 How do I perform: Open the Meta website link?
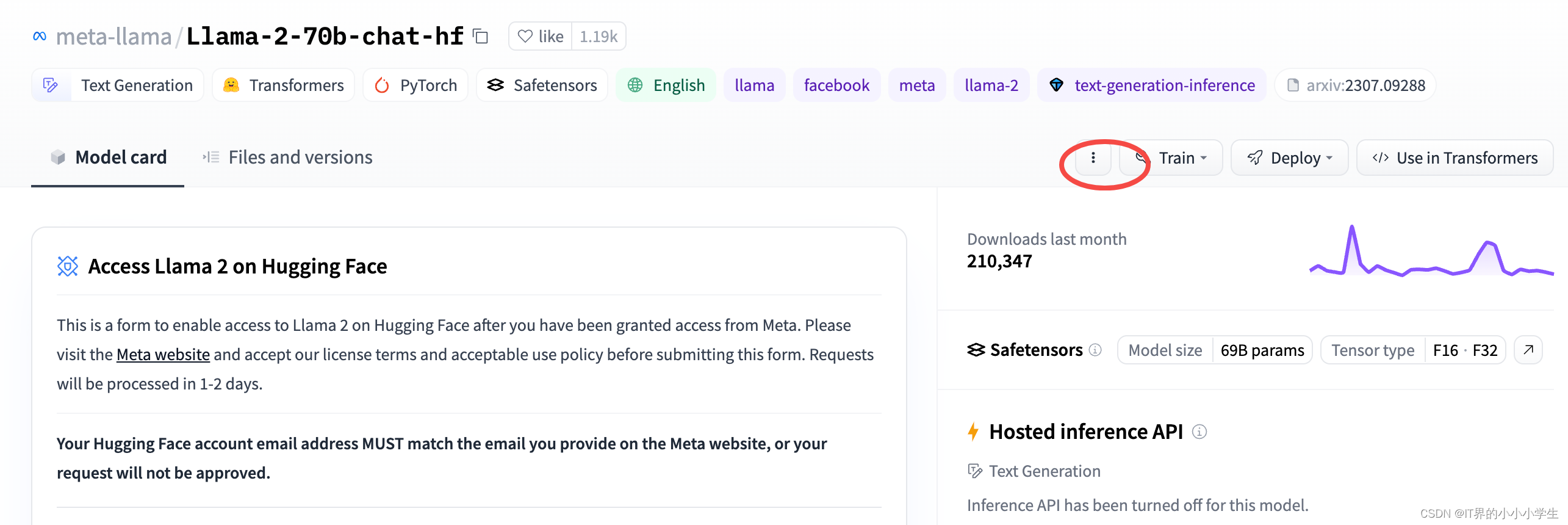coord(163,355)
